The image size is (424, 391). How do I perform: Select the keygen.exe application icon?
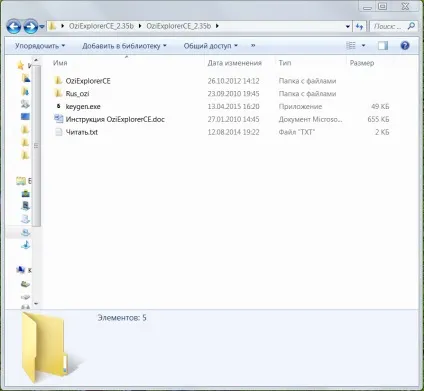click(59, 106)
